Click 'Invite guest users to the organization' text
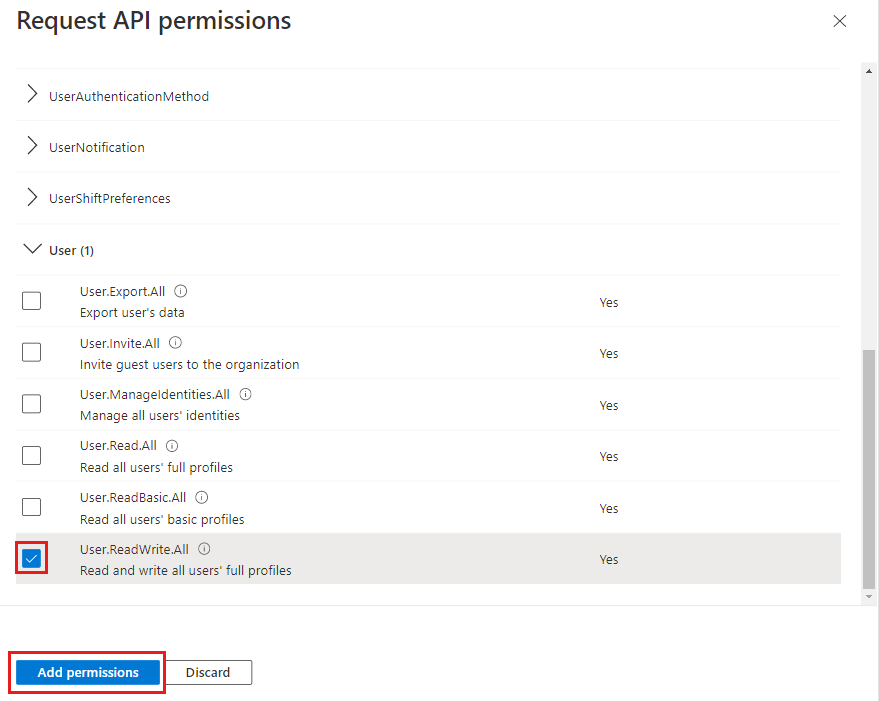 [x=189, y=365]
